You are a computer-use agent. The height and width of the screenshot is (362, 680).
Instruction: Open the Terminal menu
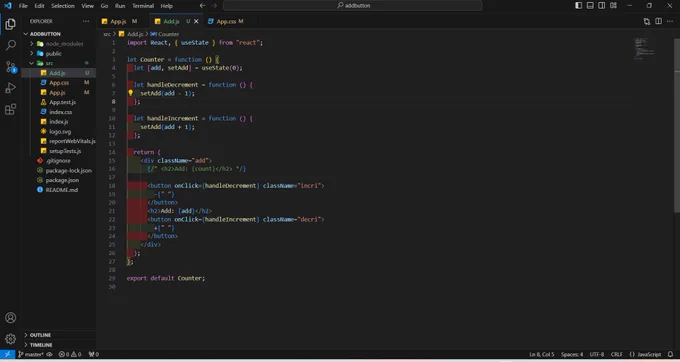143,6
